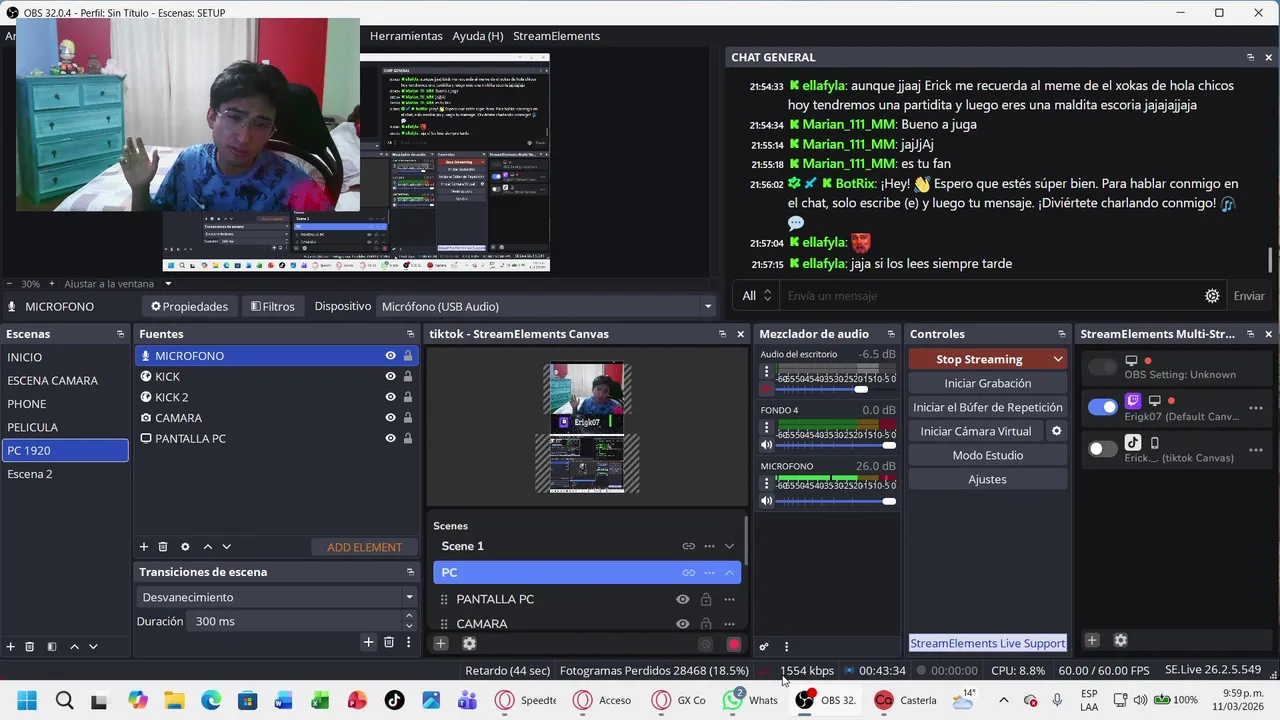Toggle visibility of KICK 2 source
This screenshot has width=1280, height=720.
click(x=390, y=397)
